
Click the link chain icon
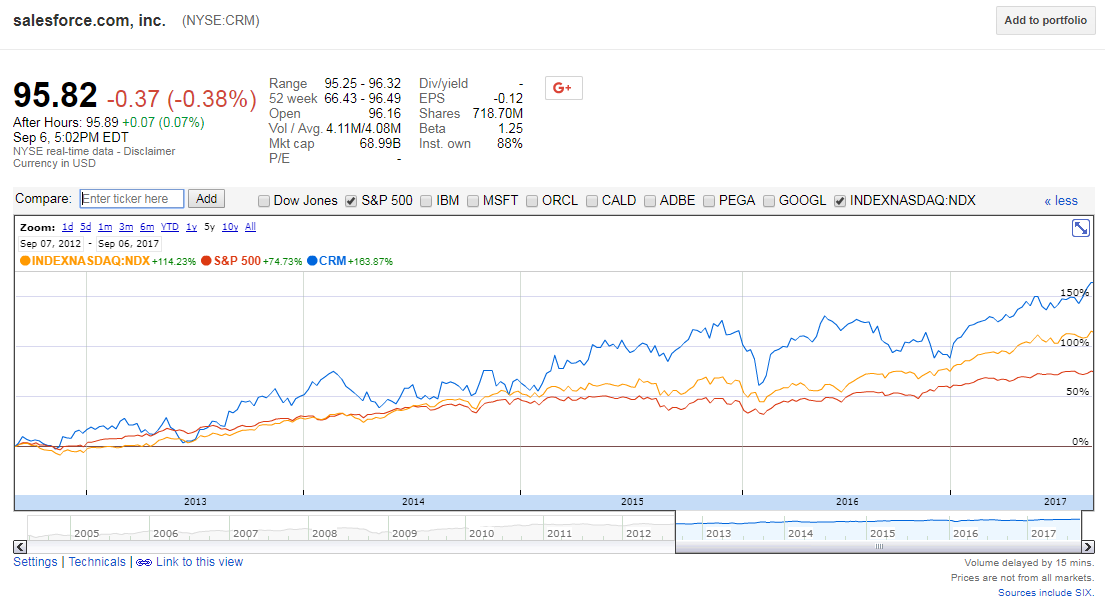[144, 563]
